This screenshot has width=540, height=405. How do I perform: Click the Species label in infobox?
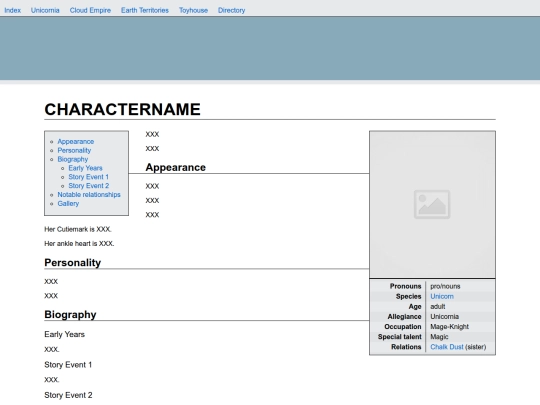pos(408,297)
